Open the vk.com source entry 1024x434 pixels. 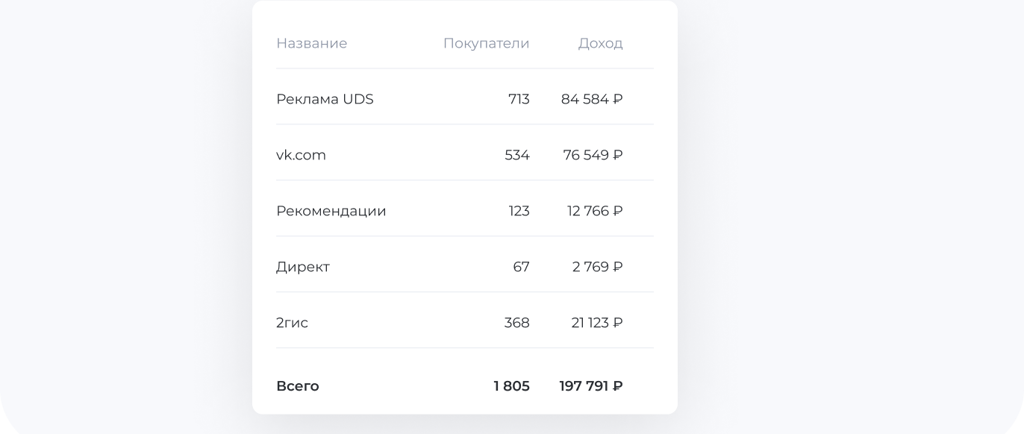tap(301, 155)
